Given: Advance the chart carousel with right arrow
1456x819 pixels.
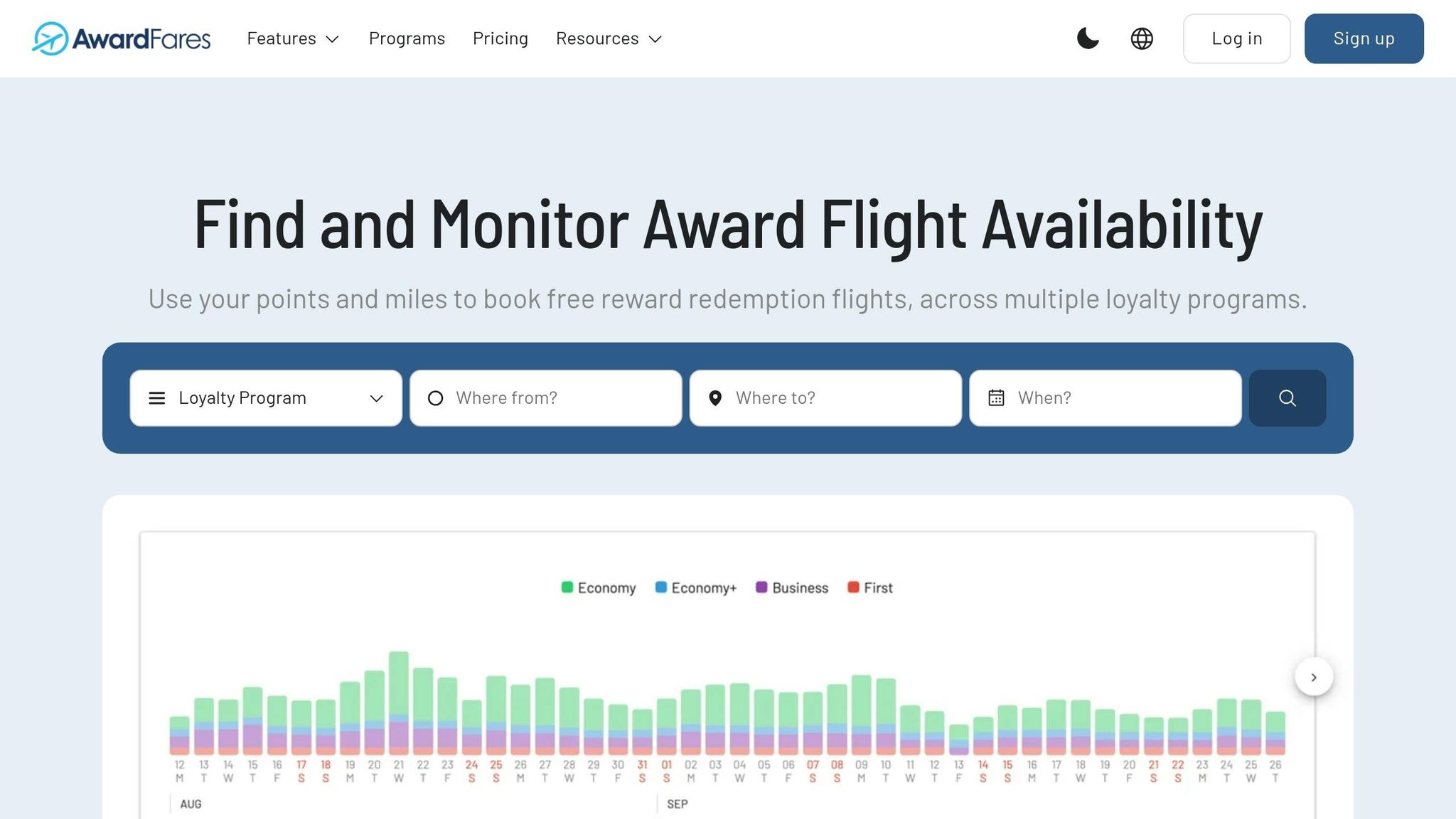Looking at the screenshot, I should tap(1314, 678).
